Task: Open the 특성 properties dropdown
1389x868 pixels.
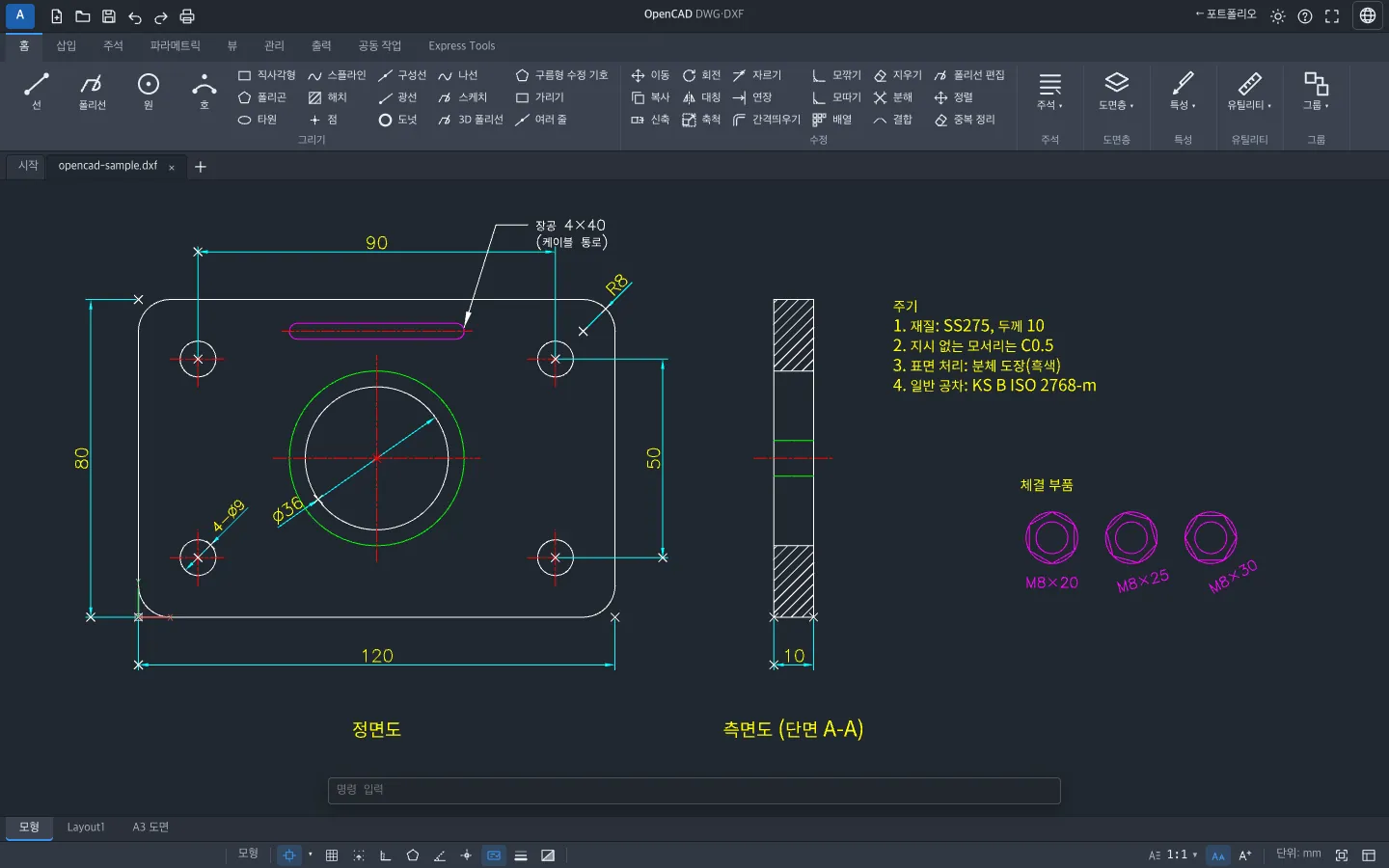Action: point(1184,93)
